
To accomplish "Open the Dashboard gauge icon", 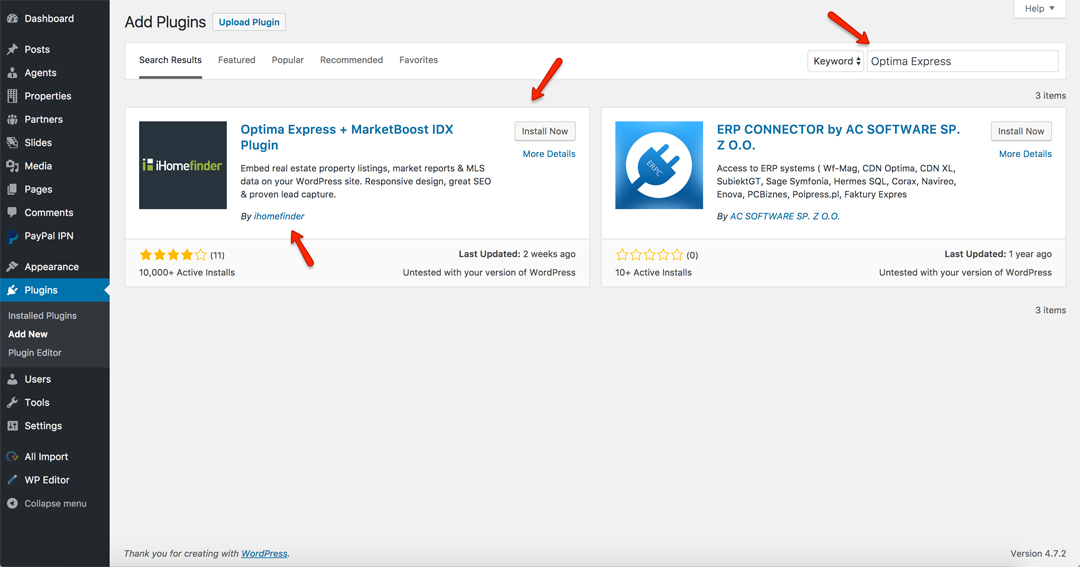I will pyautogui.click(x=12, y=19).
